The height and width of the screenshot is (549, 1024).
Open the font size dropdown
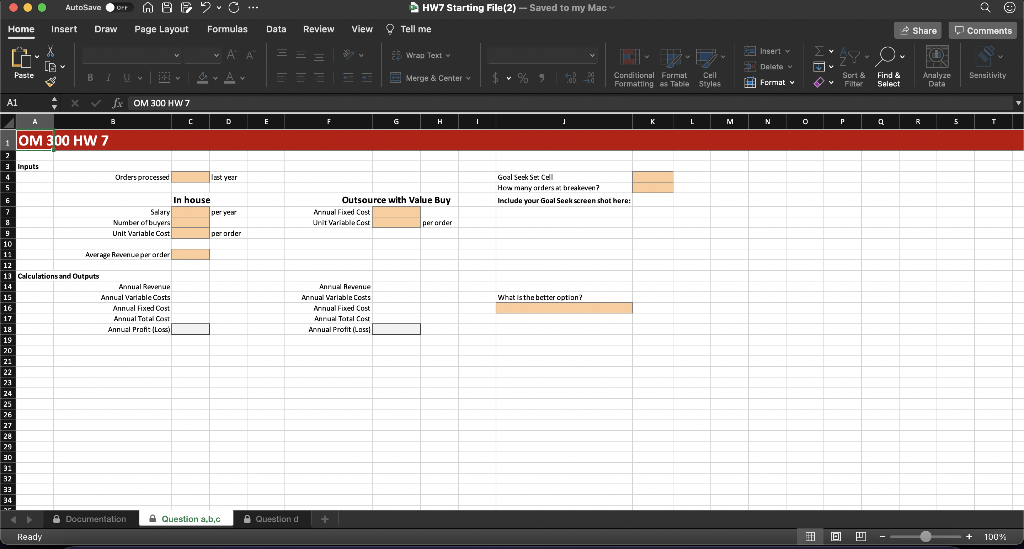pos(216,55)
